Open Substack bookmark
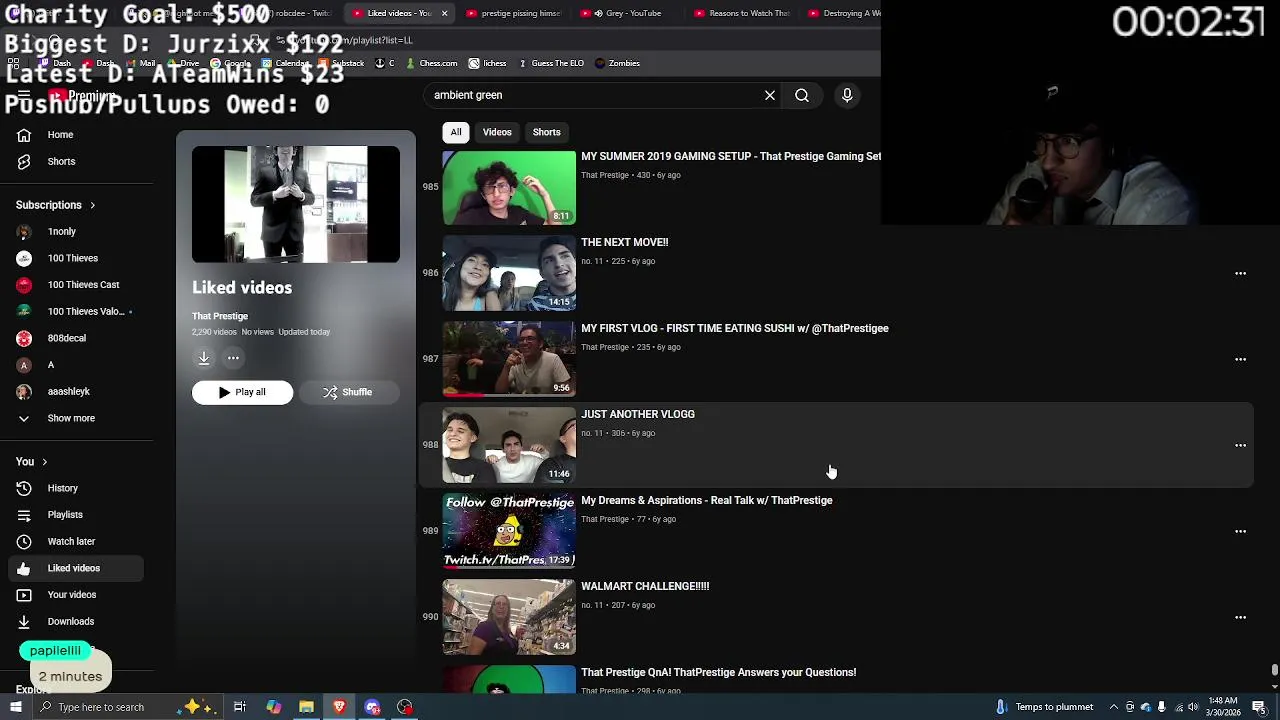The width and height of the screenshot is (1280, 720). pyautogui.click(x=341, y=63)
